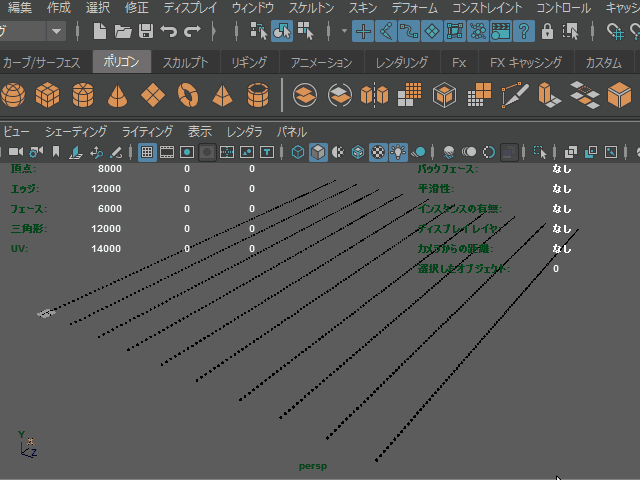The width and height of the screenshot is (640, 480).
Task: Enable smooth shade all display
Action: 318,152
